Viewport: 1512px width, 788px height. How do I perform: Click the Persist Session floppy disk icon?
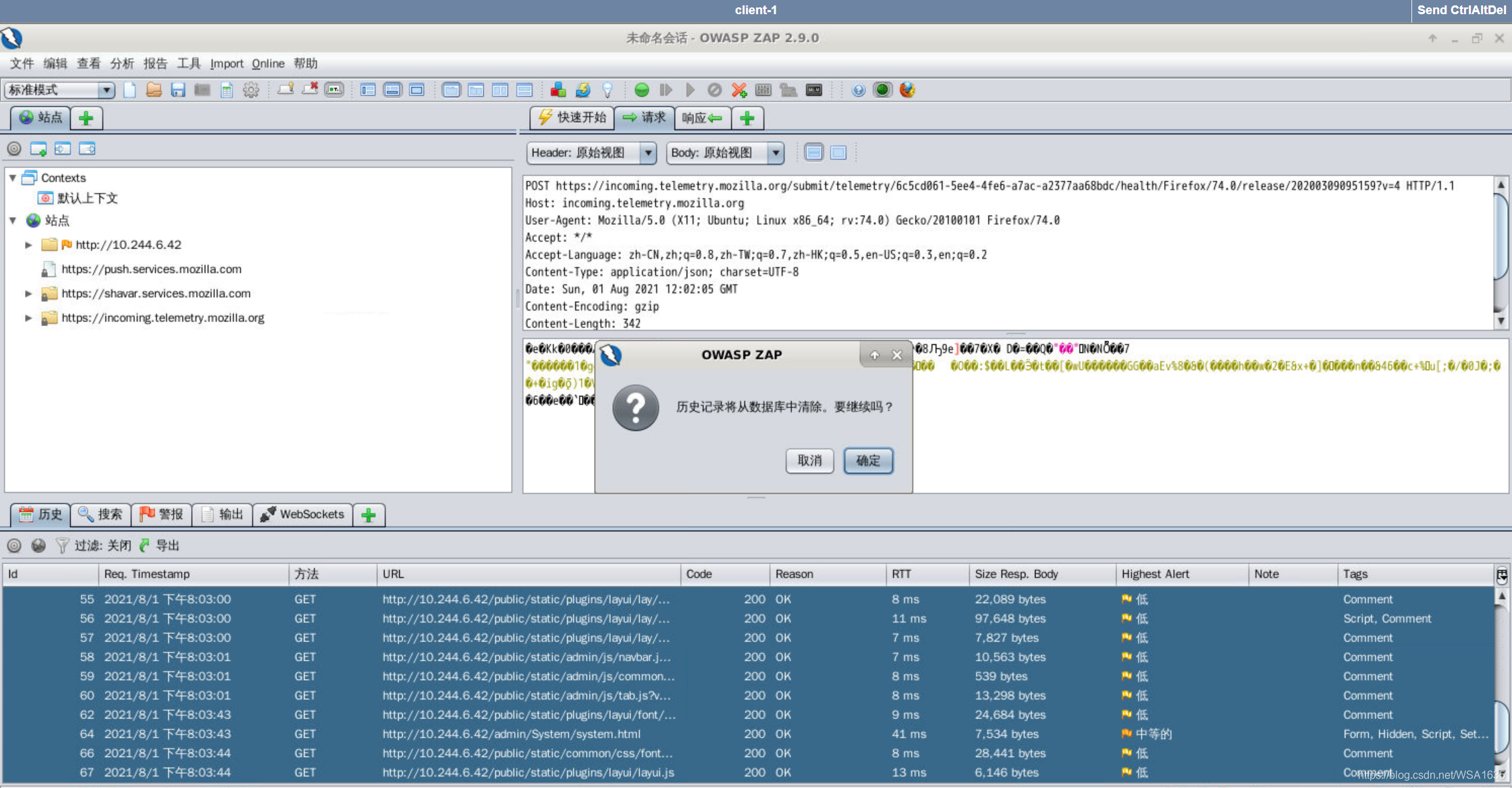coord(178,90)
